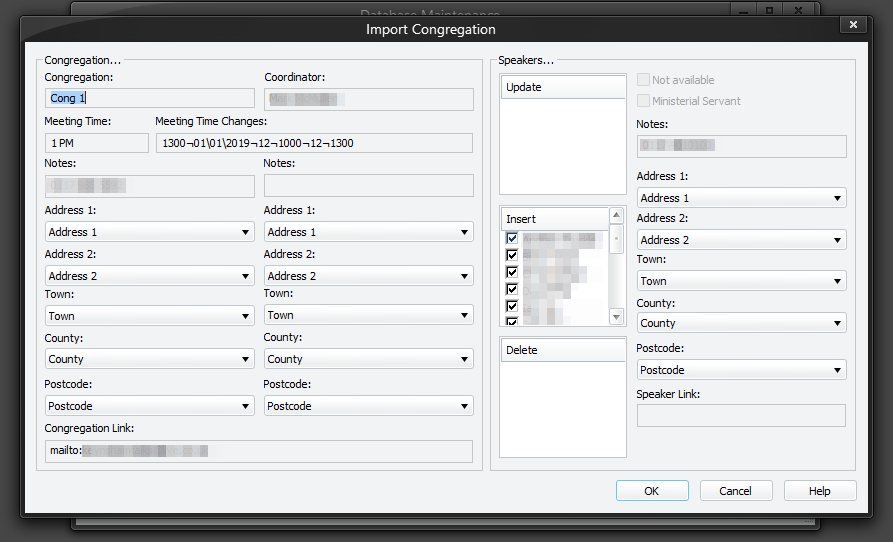Enable the Not available checkbox
Image resolution: width=893 pixels, height=542 pixels.
click(644, 80)
